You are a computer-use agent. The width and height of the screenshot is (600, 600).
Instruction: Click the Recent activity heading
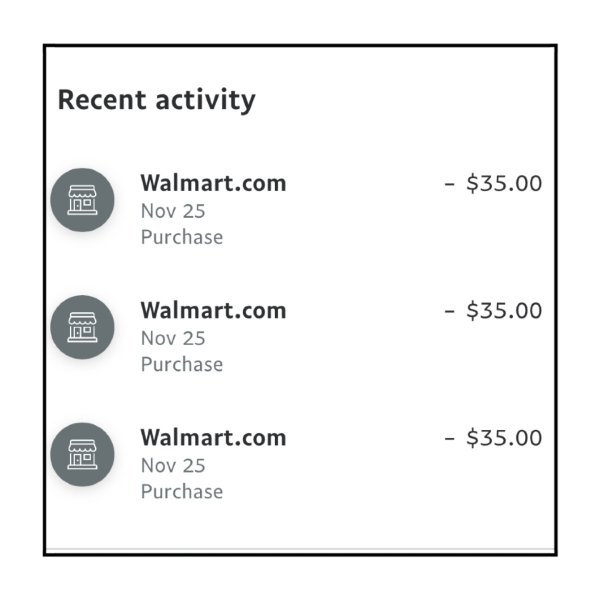pyautogui.click(x=157, y=100)
